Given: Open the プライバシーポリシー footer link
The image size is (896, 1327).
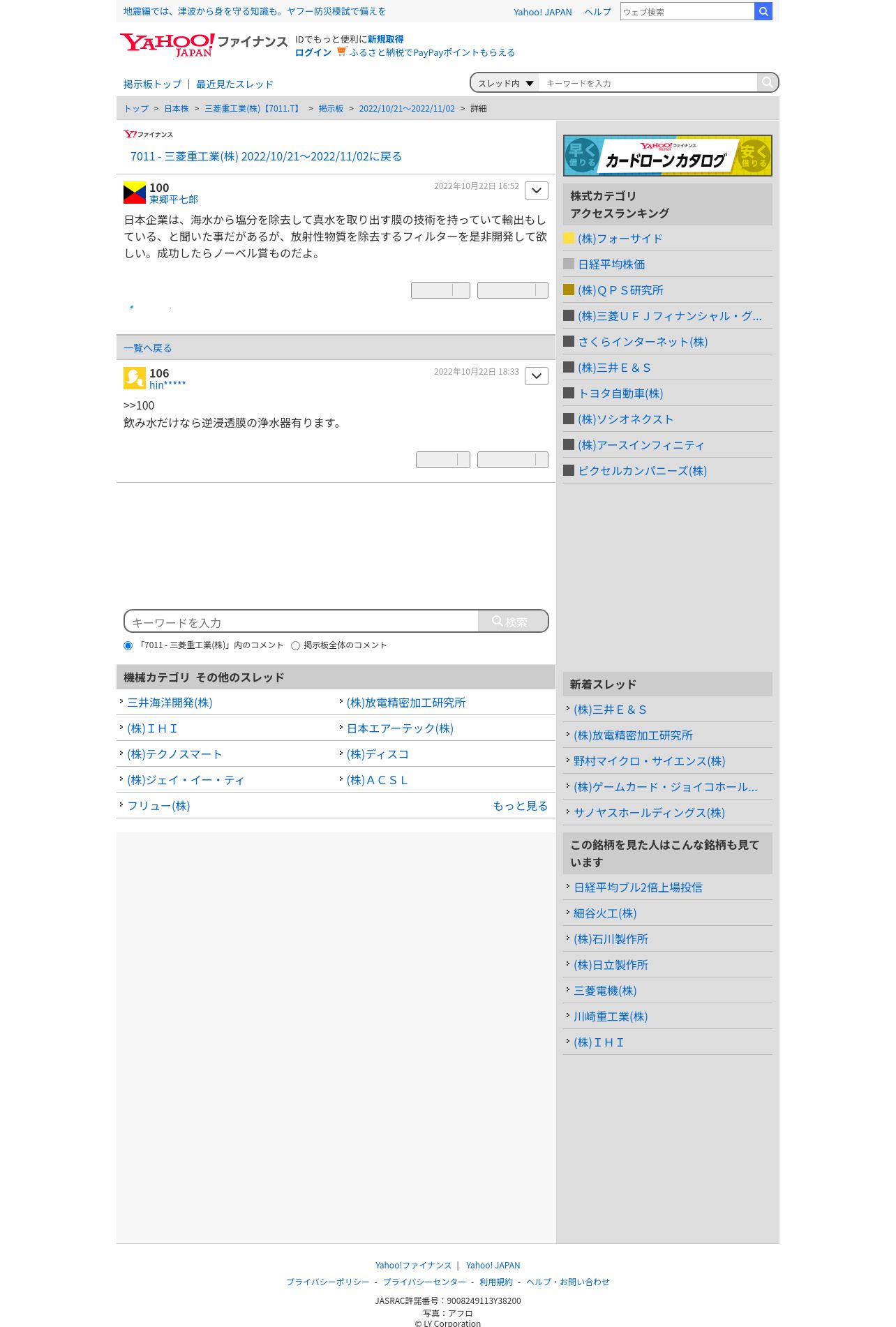Looking at the screenshot, I should [328, 1282].
